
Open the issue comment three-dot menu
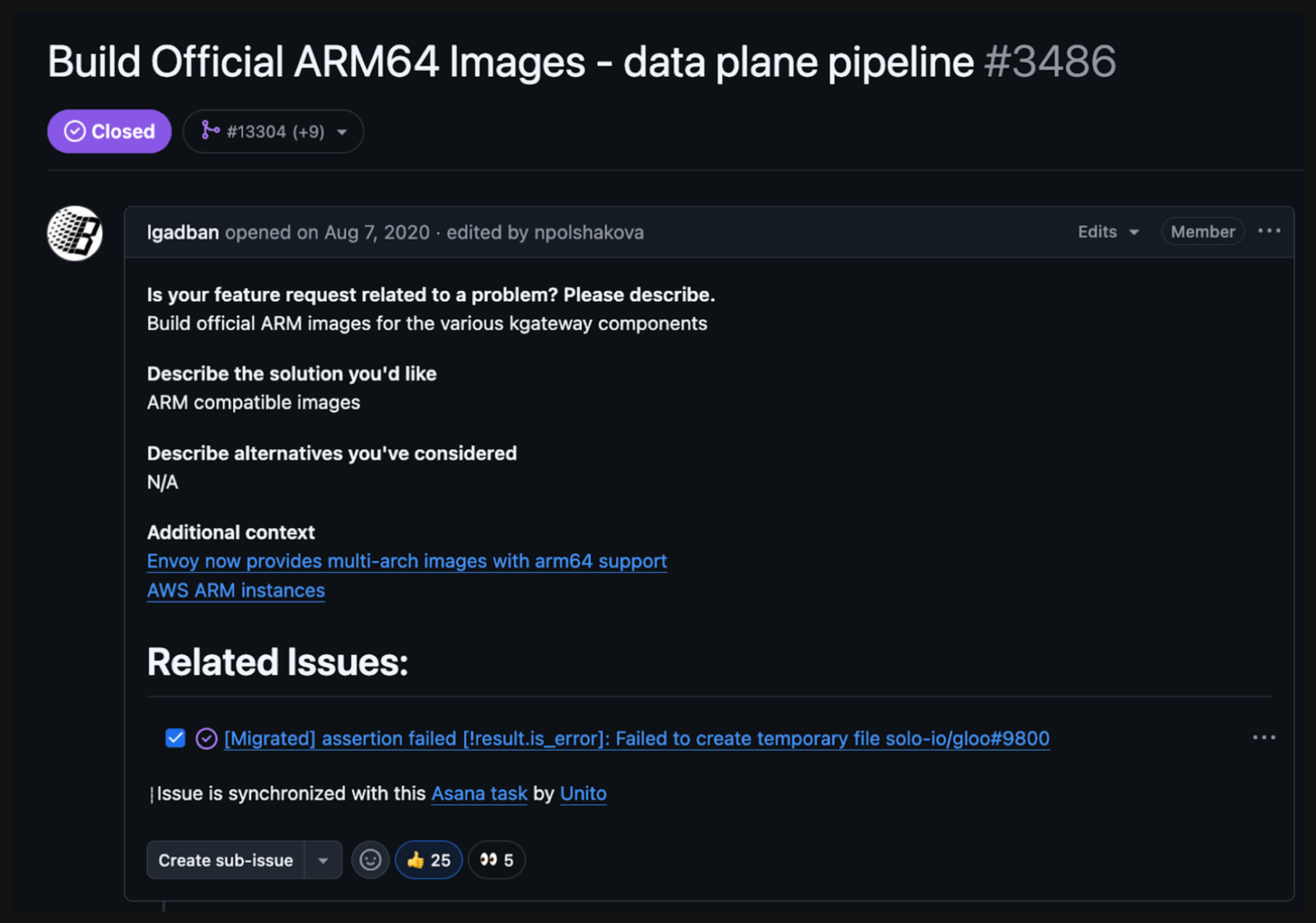tap(1269, 231)
